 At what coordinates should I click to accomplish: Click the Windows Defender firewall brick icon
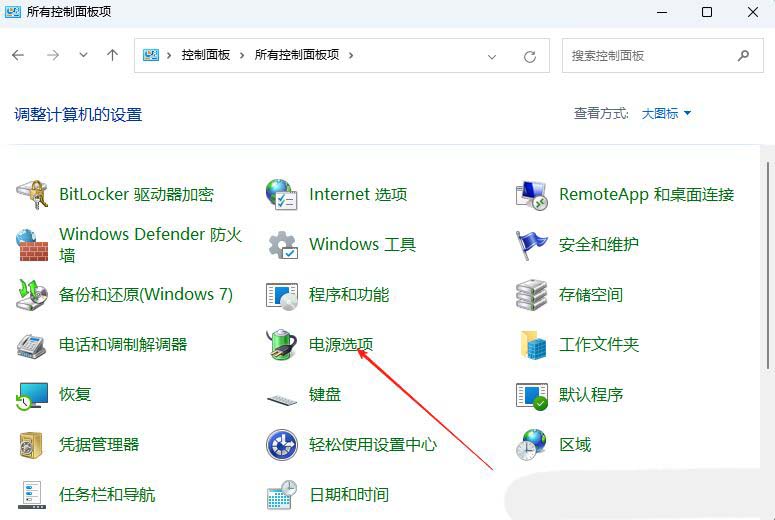click(33, 245)
